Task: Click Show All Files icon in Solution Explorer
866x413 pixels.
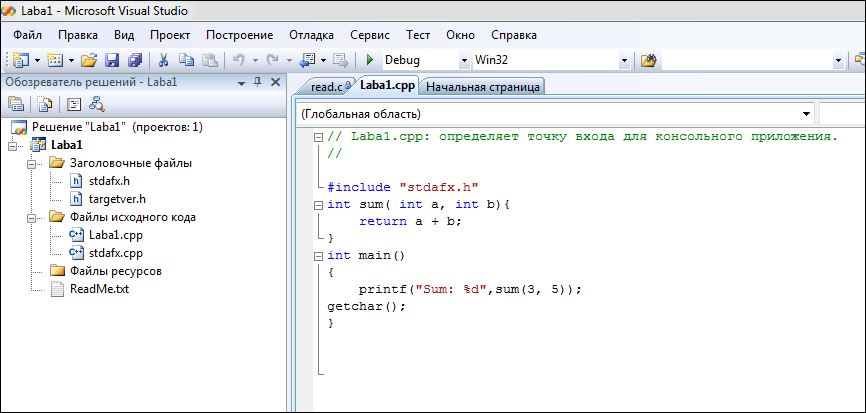Action: coord(45,104)
